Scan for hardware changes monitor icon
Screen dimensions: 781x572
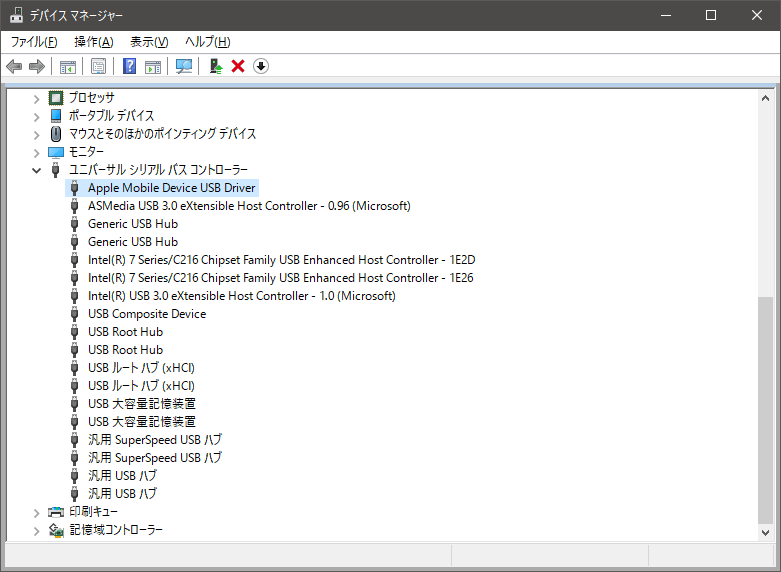pos(184,66)
